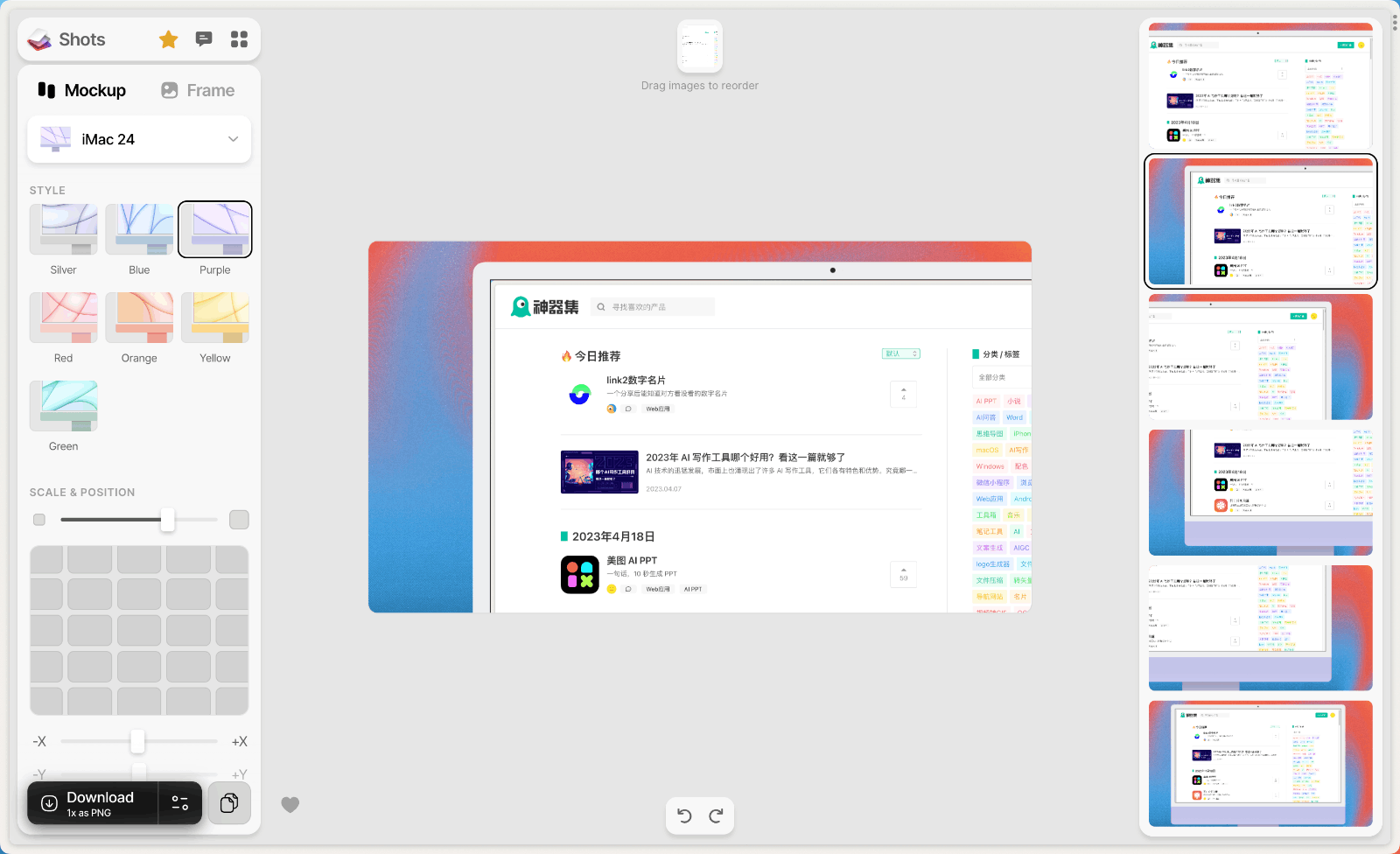Expand the iMac 24 device dropdown
The image size is (1400, 854).
139,139
